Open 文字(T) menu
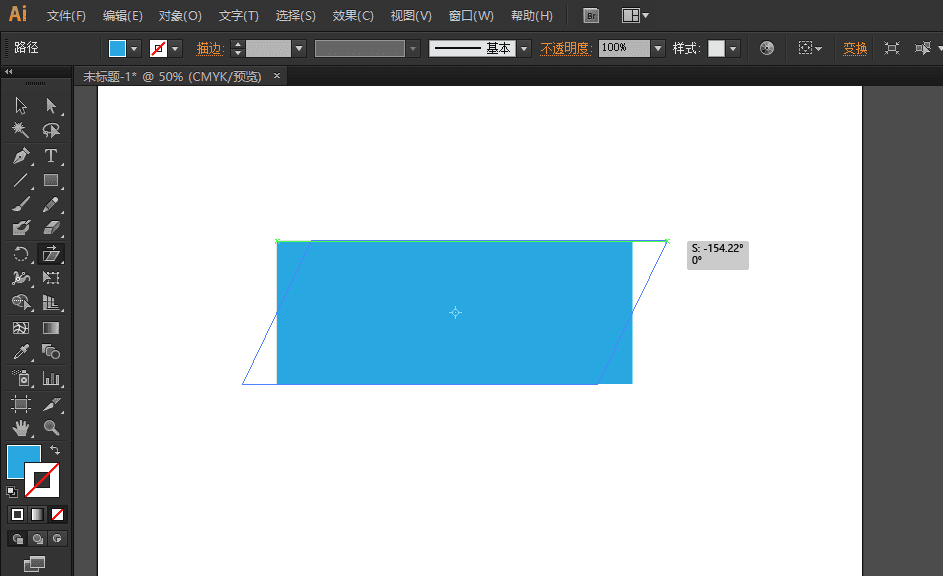 239,16
